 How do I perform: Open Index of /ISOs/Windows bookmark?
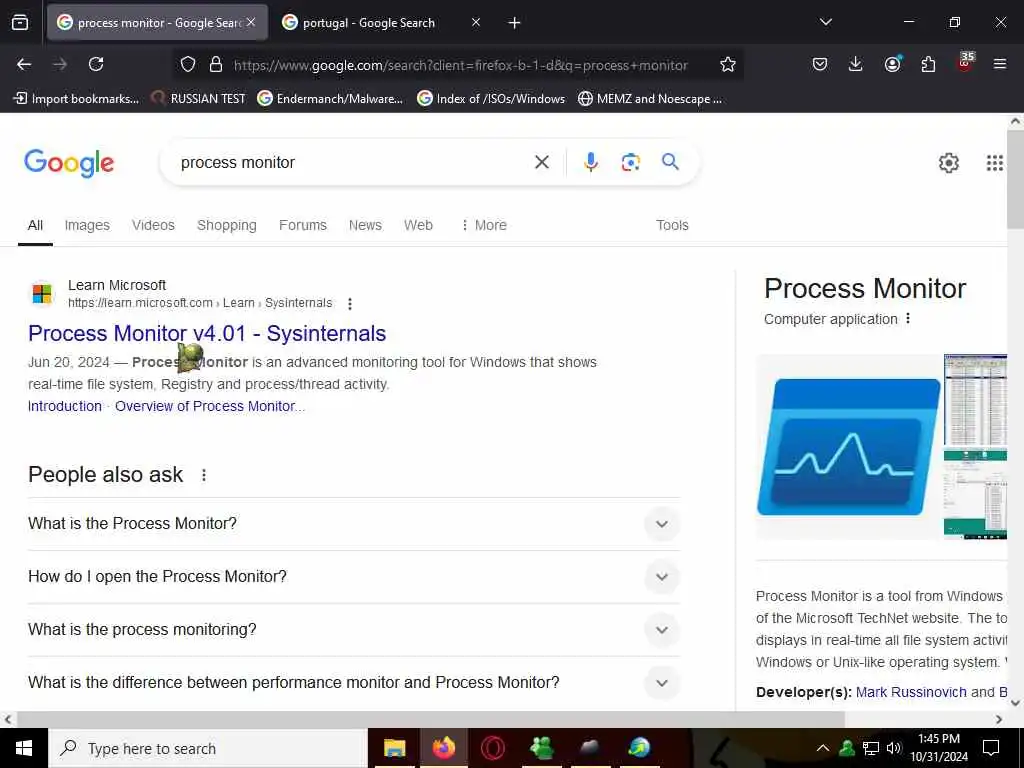click(491, 99)
